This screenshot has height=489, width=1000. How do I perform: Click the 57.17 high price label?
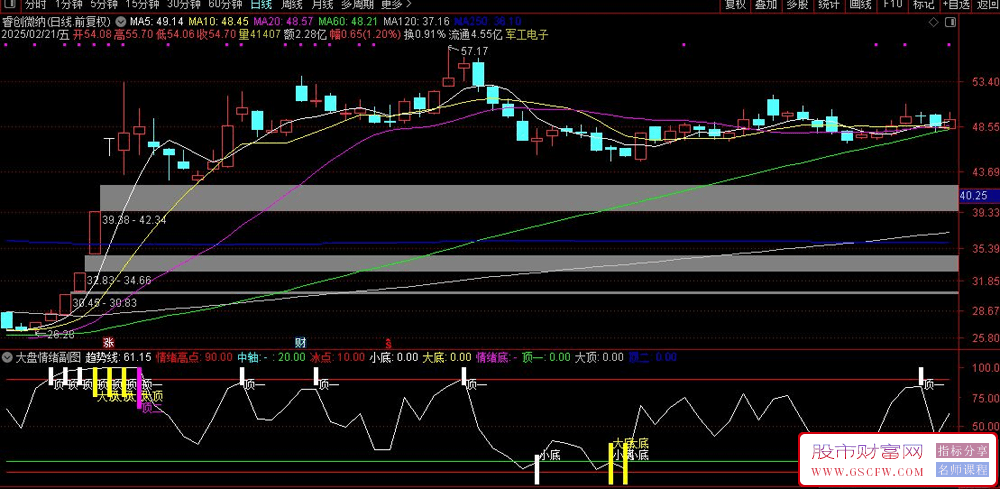pyautogui.click(x=474, y=50)
